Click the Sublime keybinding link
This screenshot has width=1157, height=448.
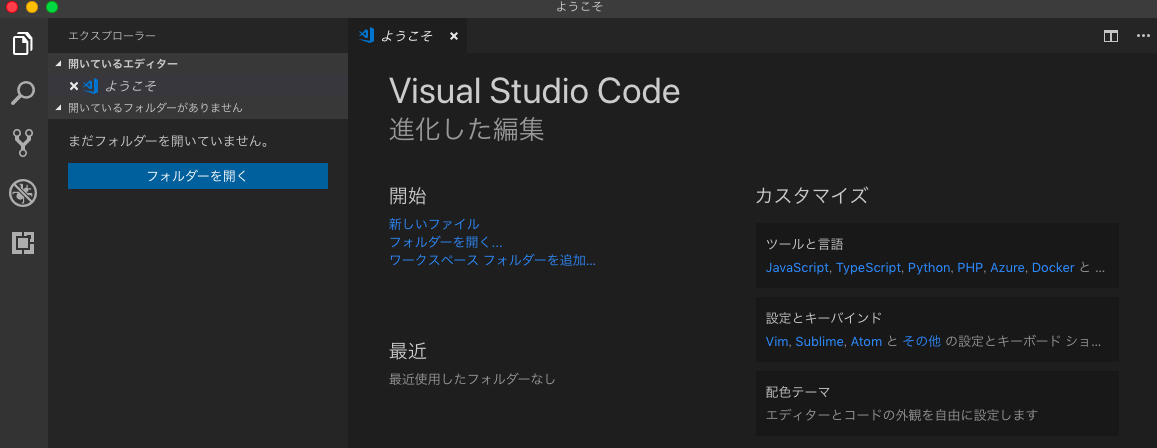[820, 342]
